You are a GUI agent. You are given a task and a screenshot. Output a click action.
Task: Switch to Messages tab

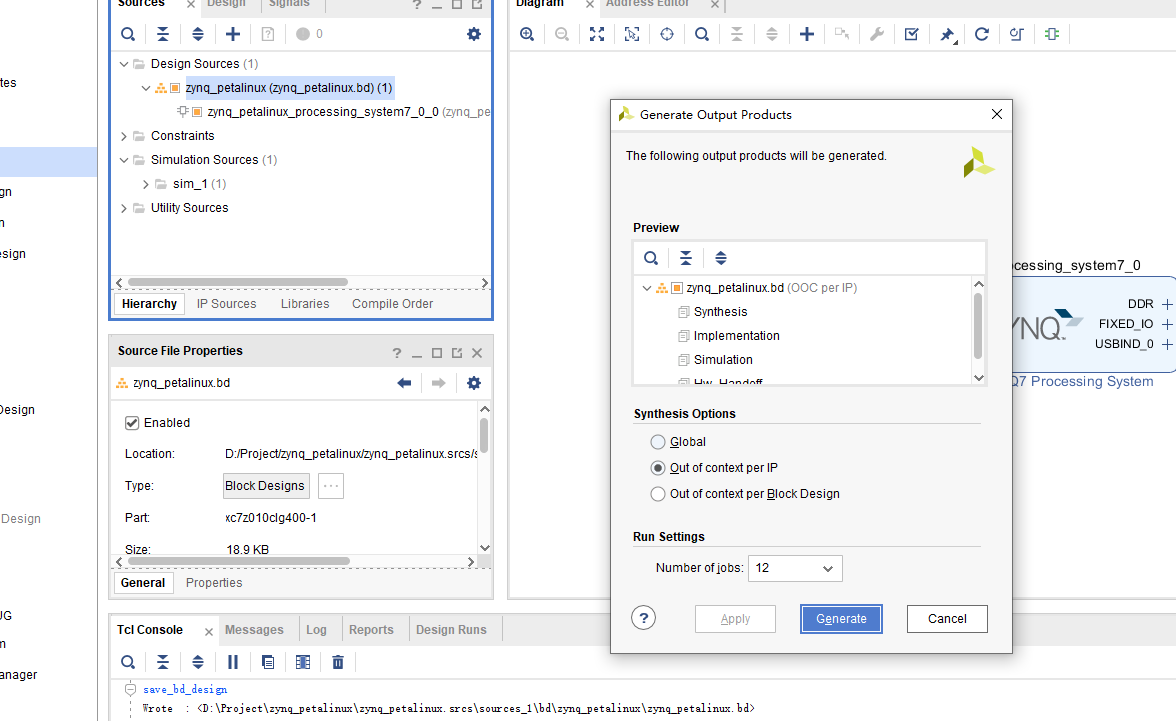[254, 629]
